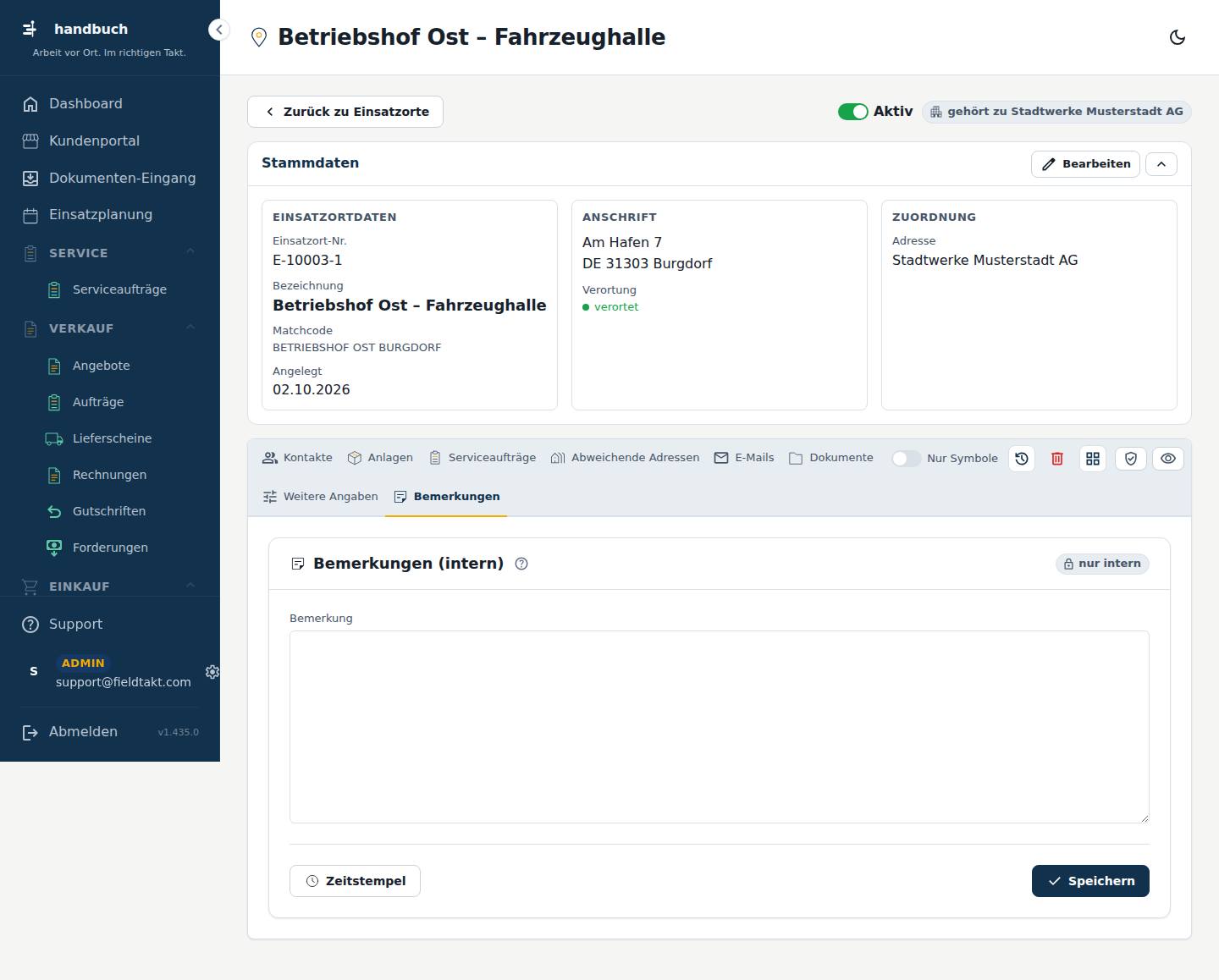The image size is (1219, 980).
Task: Open the Weitere Angaben tab
Action: point(320,497)
